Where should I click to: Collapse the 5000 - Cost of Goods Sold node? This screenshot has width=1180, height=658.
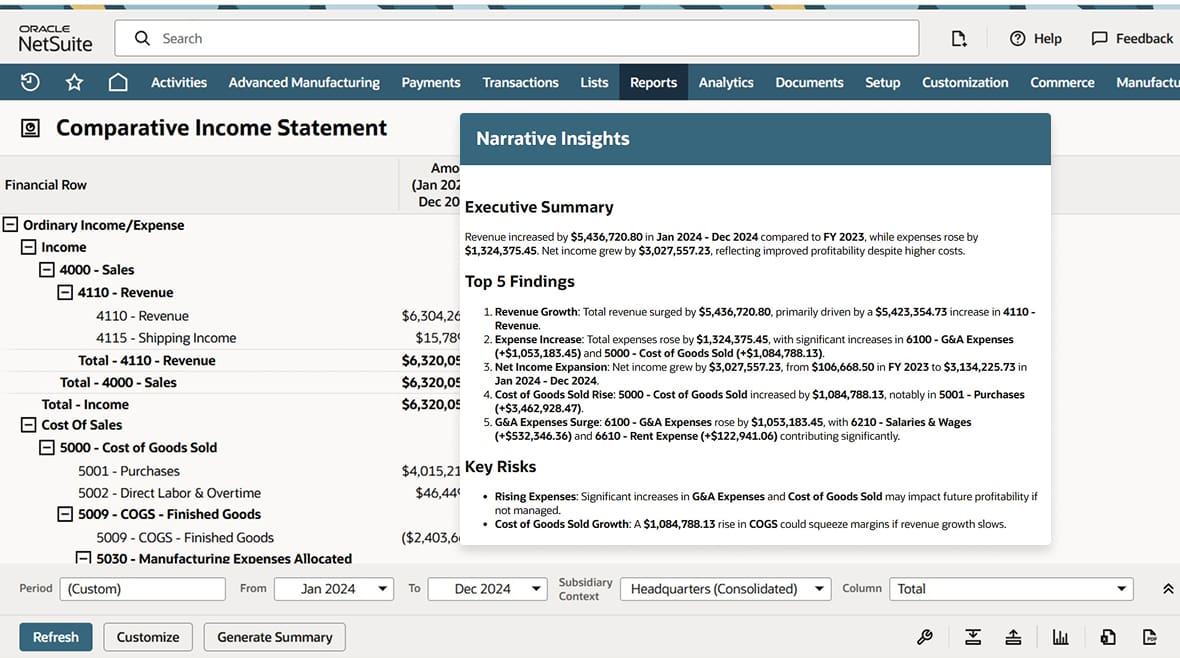pos(47,448)
